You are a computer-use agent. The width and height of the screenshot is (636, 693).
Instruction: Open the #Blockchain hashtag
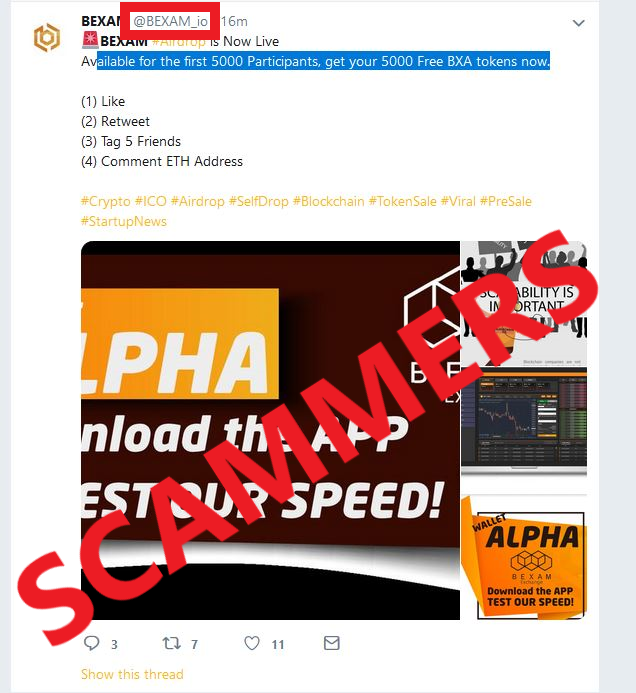pyautogui.click(x=329, y=202)
